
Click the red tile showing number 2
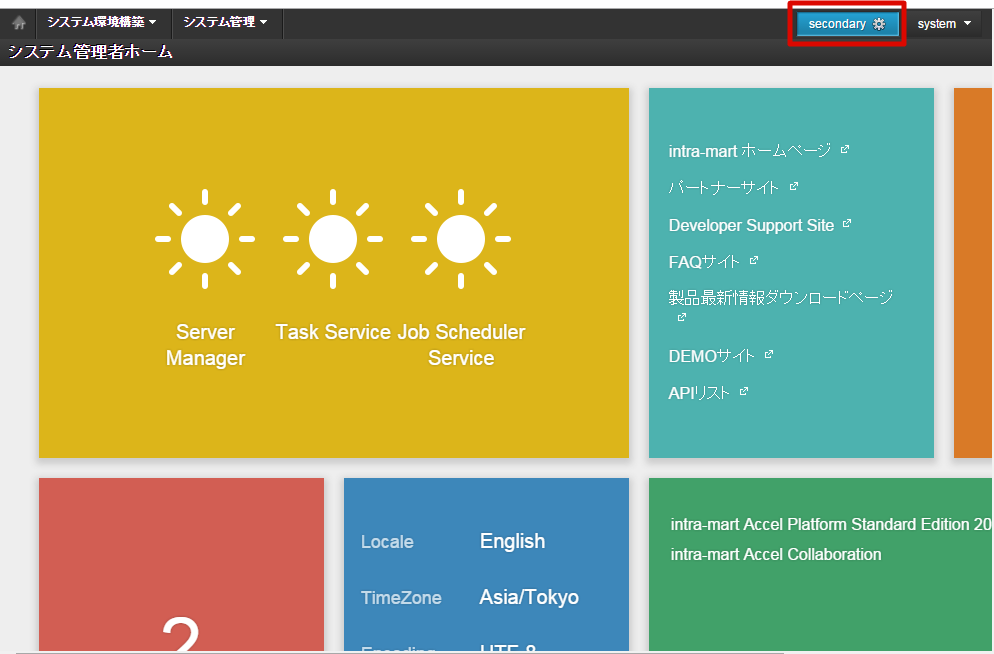click(181, 564)
